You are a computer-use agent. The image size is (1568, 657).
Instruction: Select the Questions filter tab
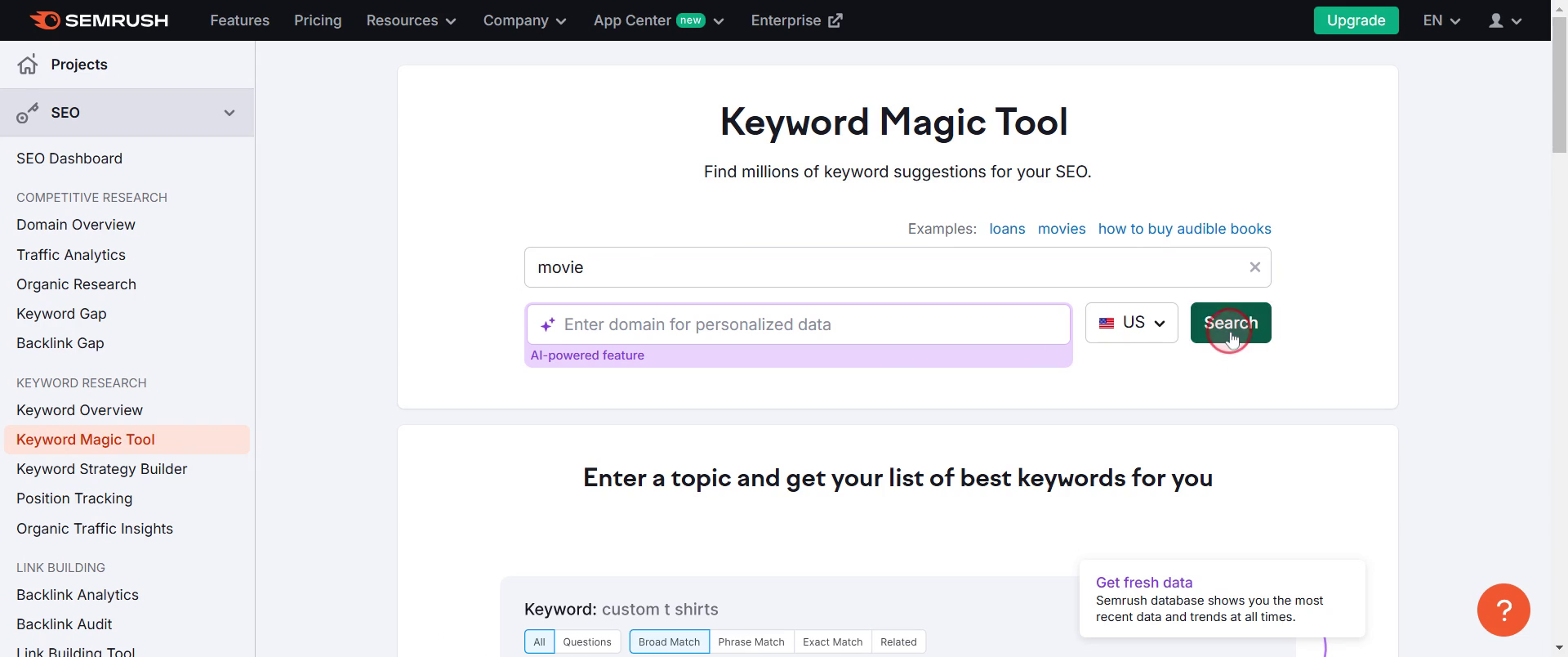click(x=587, y=642)
